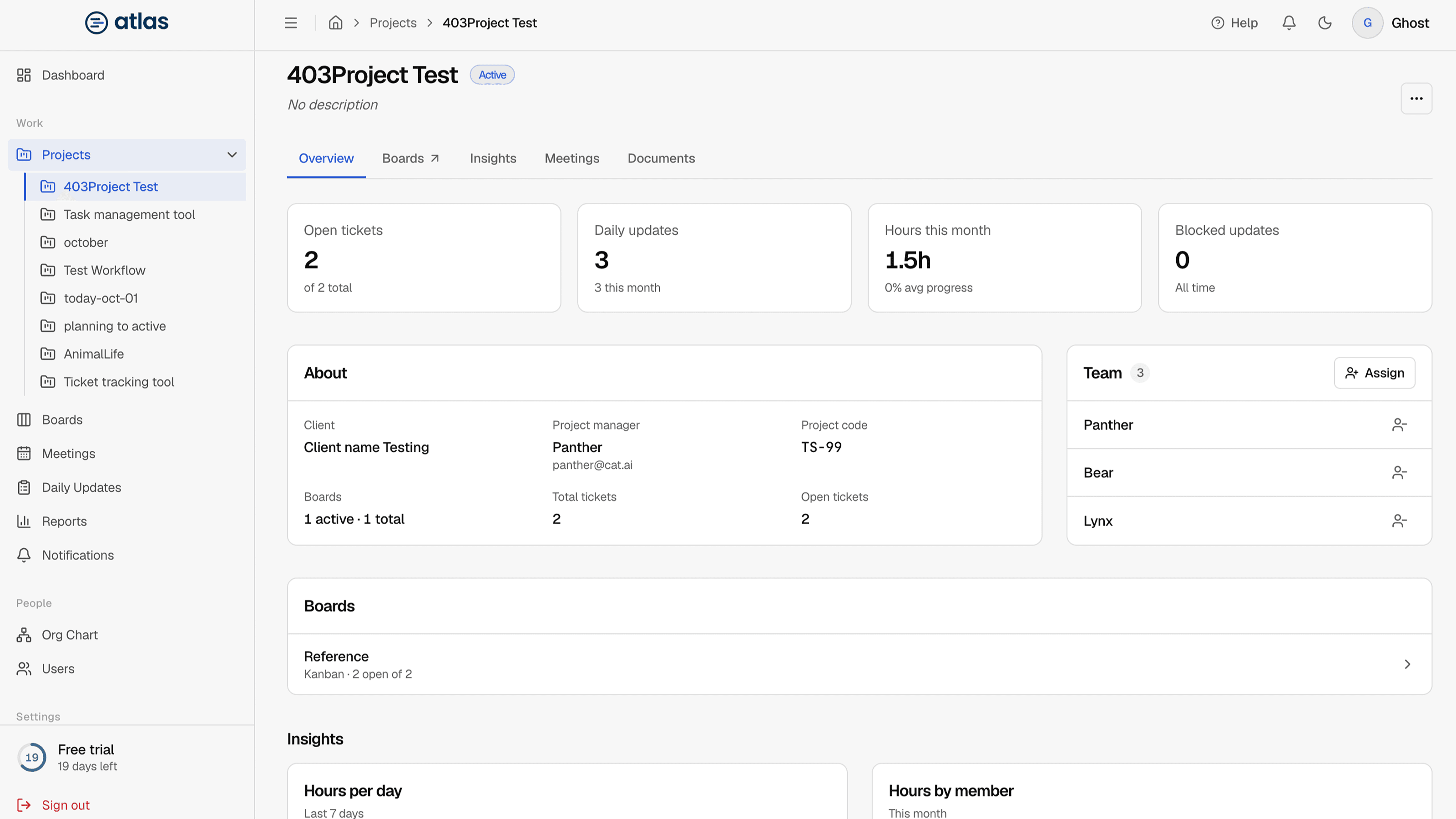Collapse sidebar with hamburger menu icon
This screenshot has height=819, width=1456.
click(x=291, y=23)
